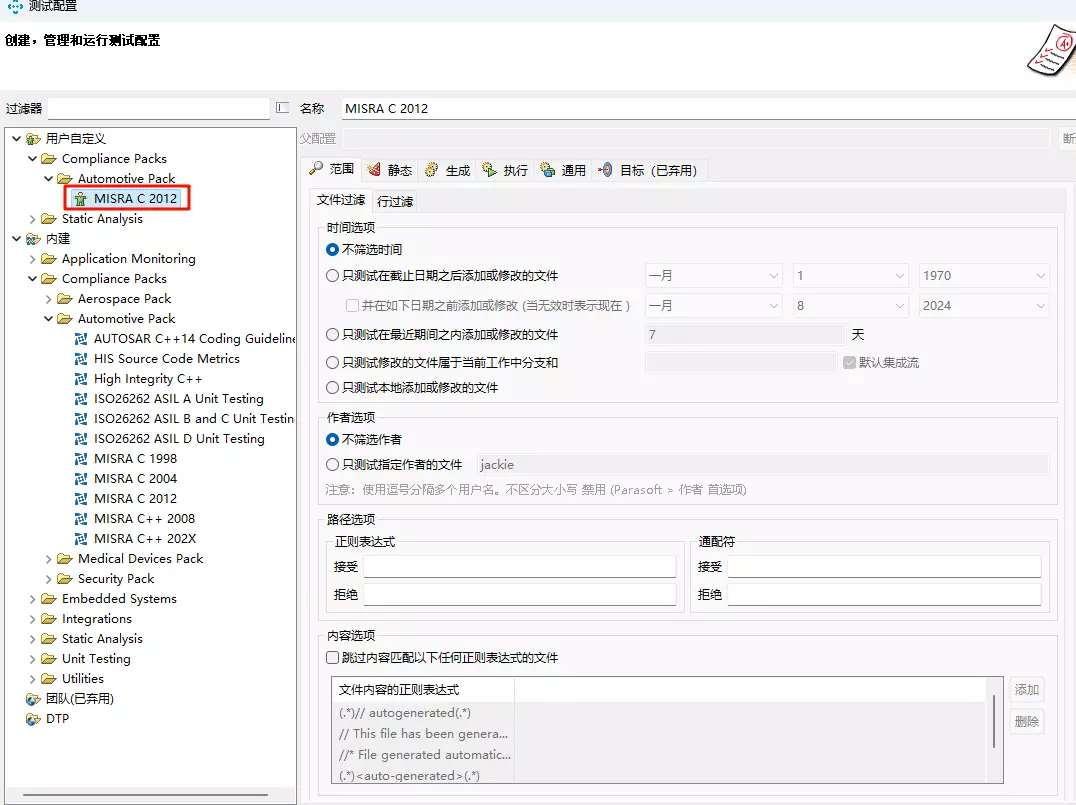Click the MISRA C 2012 user config icon
The width and height of the screenshot is (1076, 805).
[x=80, y=199]
